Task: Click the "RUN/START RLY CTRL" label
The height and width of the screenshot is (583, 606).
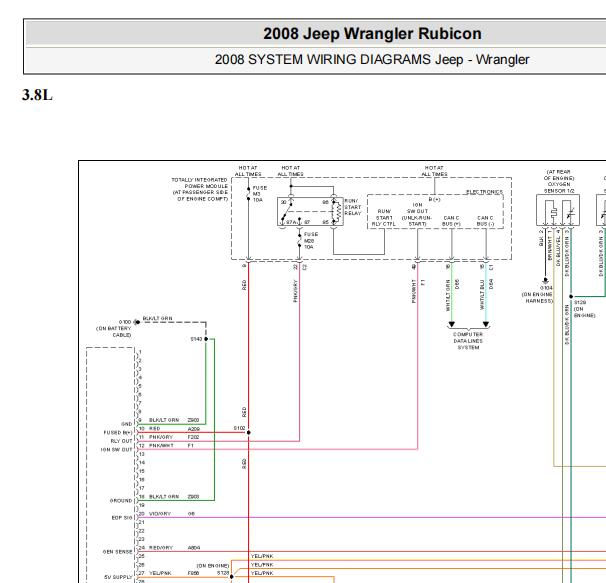Action: [383, 217]
